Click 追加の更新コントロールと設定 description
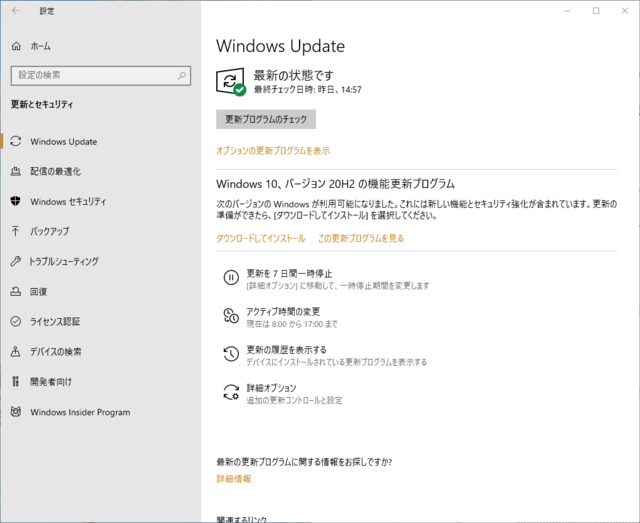Screen dimensions: 640x523 pos(294,400)
